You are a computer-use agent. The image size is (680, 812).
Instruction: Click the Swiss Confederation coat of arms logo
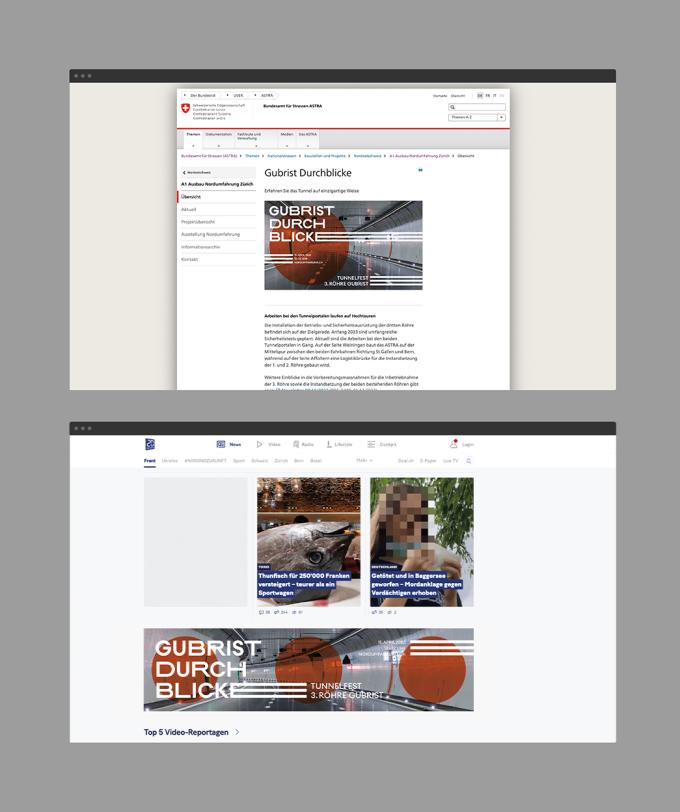[x=185, y=108]
